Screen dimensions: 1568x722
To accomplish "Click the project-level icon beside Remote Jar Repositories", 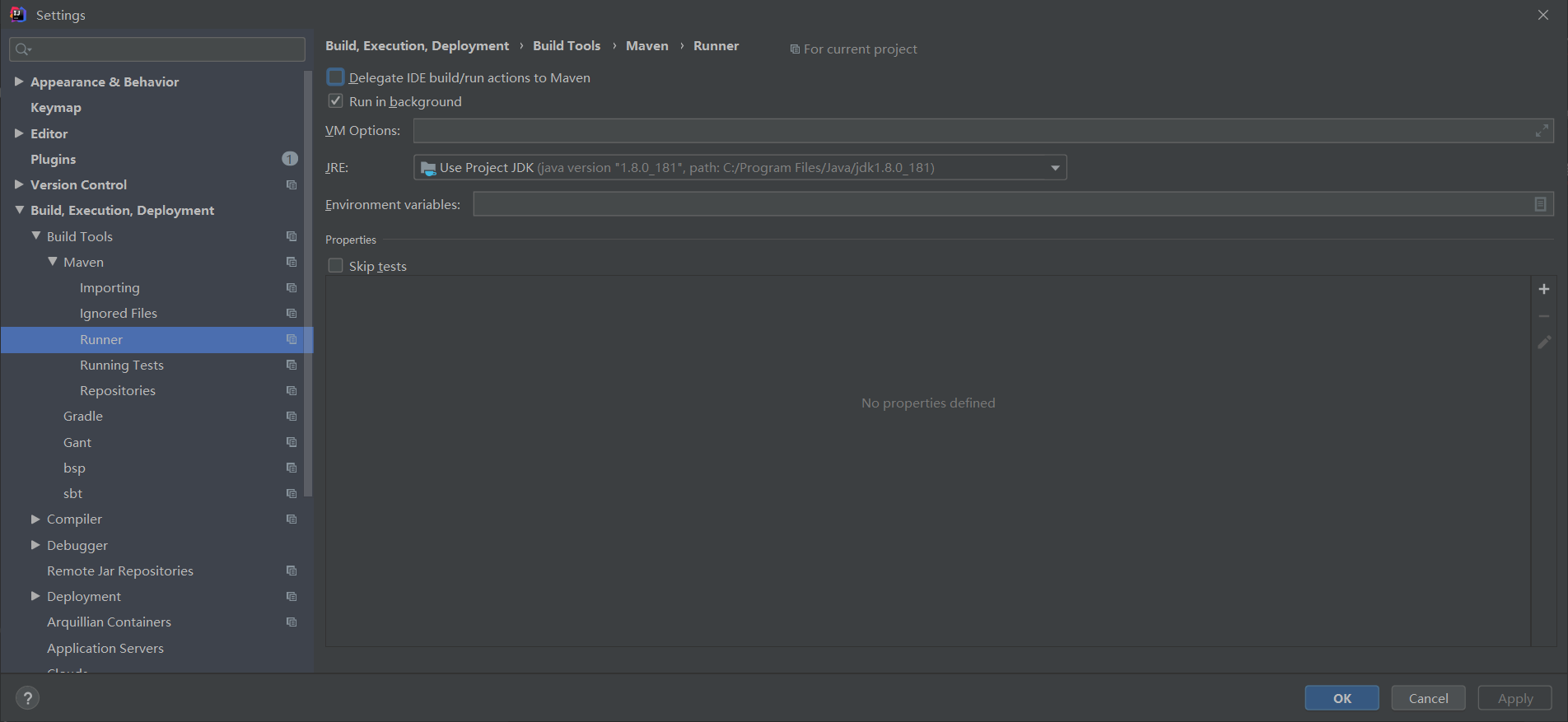I will [x=292, y=571].
